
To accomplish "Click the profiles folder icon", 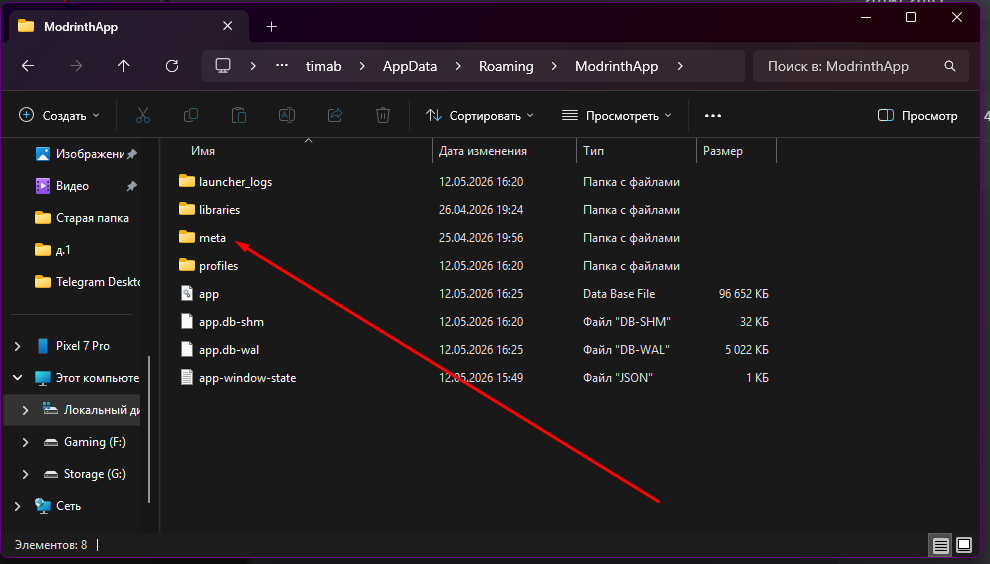I will (x=187, y=265).
